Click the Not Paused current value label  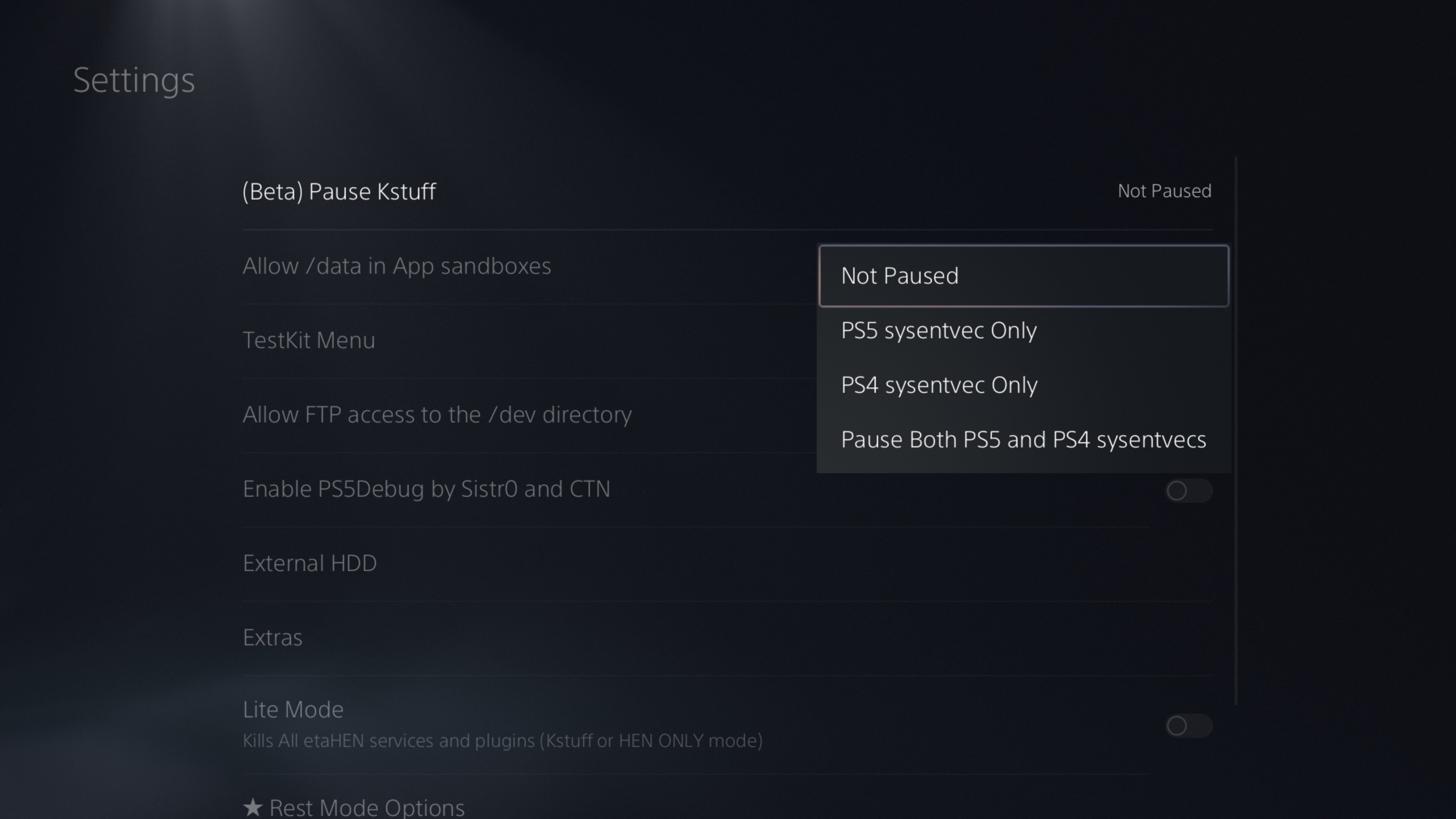coord(1164,191)
